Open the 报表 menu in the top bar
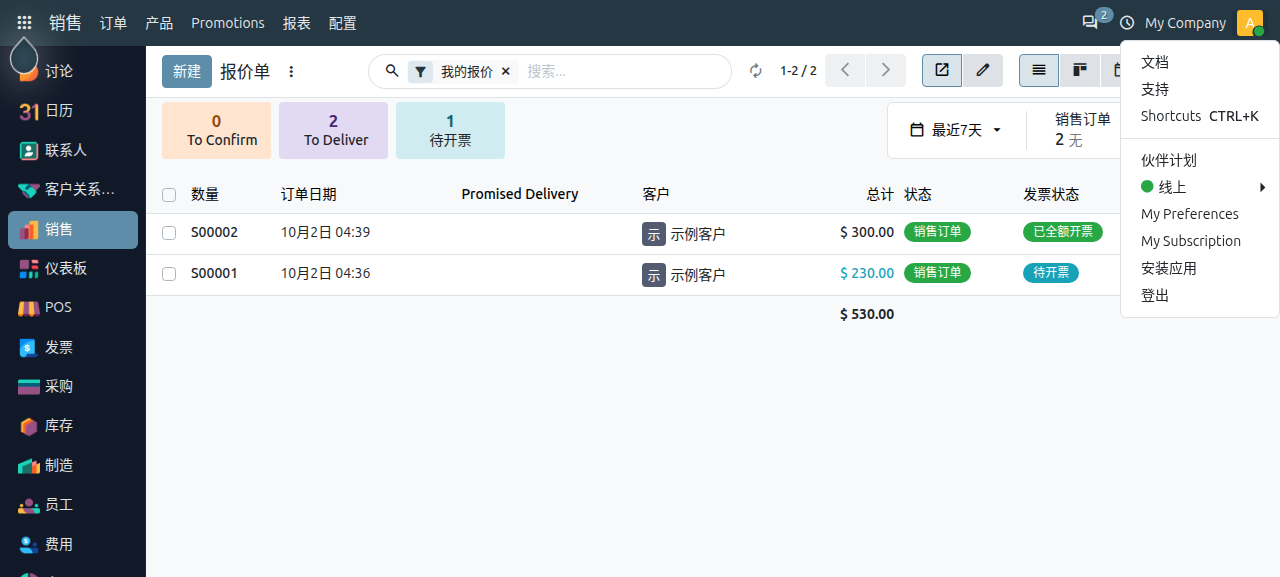Viewport: 1280px width, 577px height. (297, 23)
